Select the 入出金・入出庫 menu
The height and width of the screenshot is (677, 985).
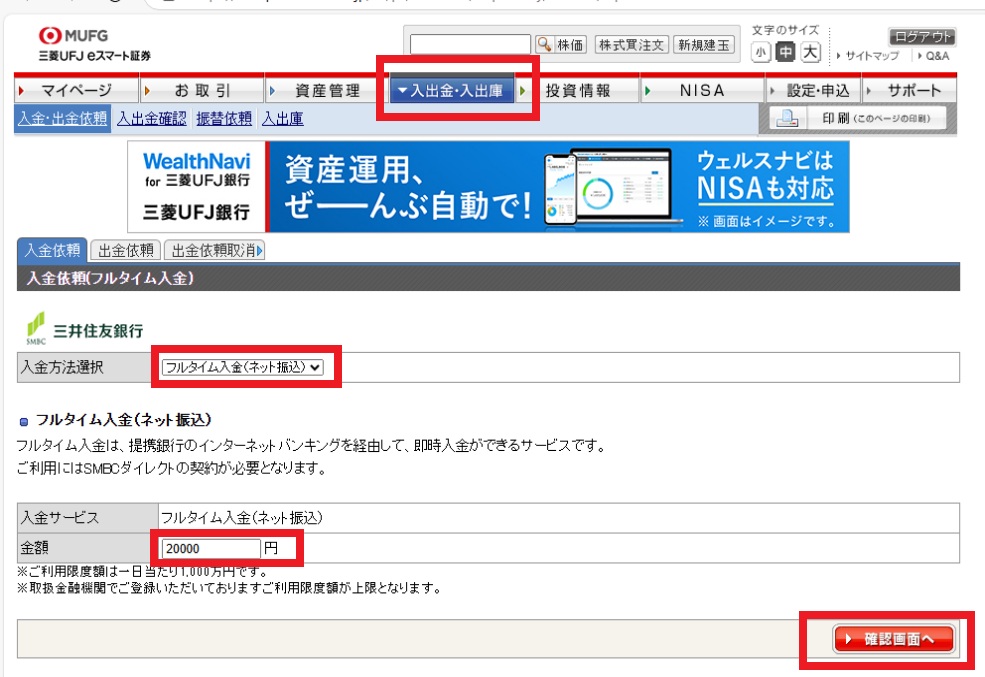tap(453, 90)
